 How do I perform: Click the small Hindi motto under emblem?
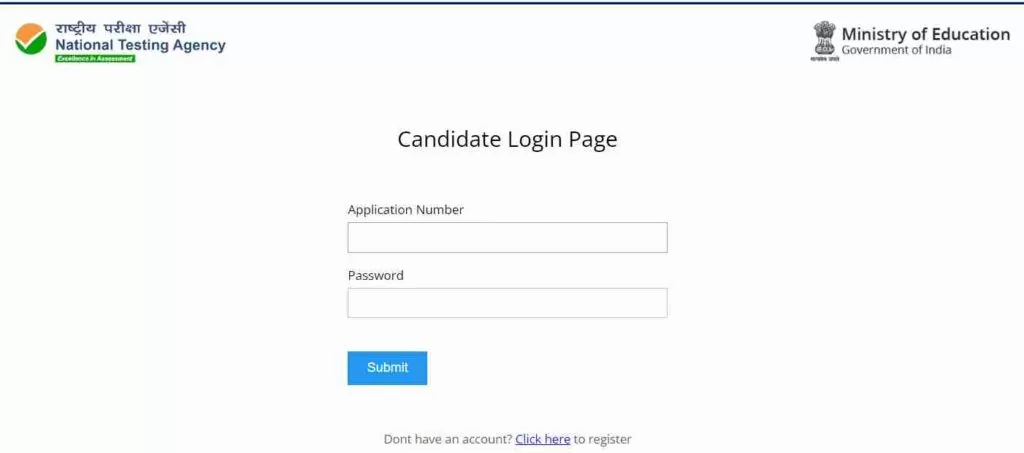824,59
